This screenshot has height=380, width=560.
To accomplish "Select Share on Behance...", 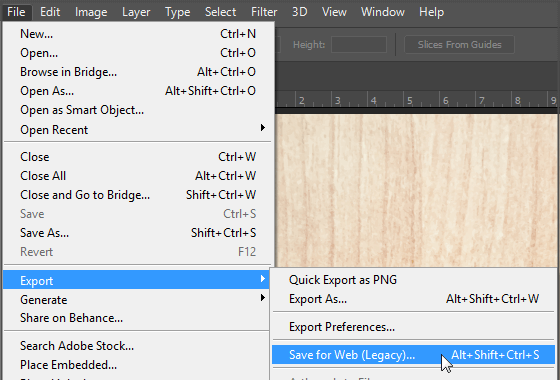I will 136,318.
